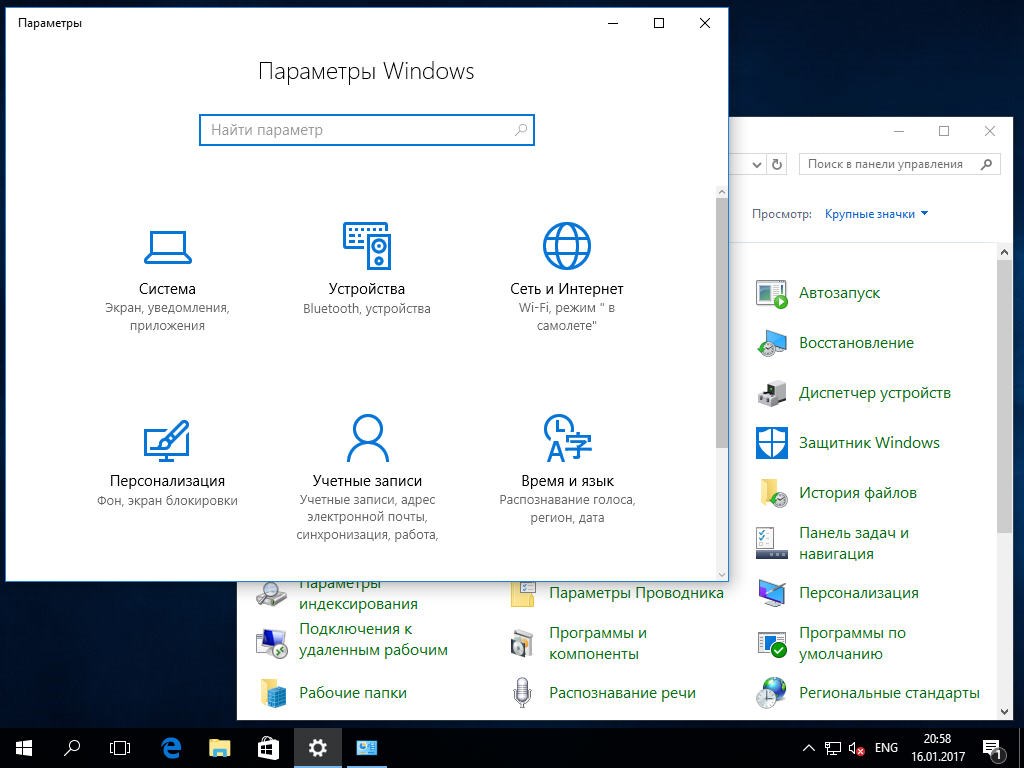This screenshot has width=1024, height=768.
Task: Switch to Settings gear on the taskbar
Action: click(317, 748)
